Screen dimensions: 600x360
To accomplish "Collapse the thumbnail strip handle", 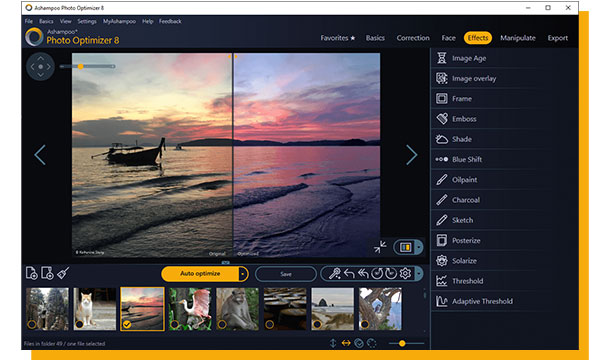I will point(225,262).
